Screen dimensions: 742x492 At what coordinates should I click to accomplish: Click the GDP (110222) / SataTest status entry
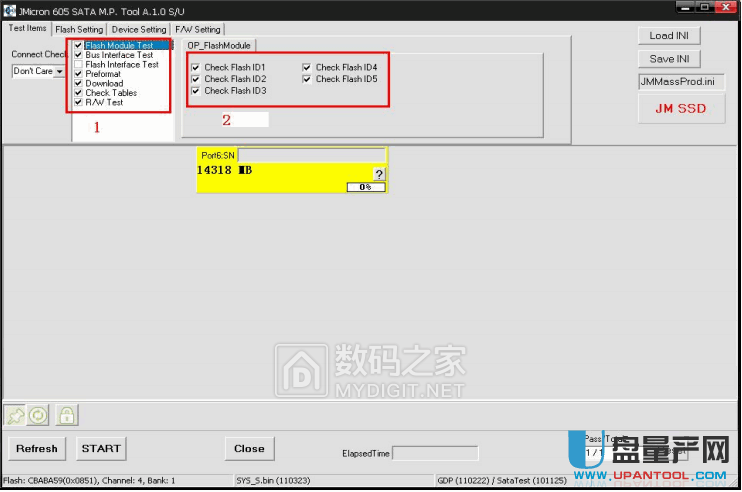[x=502, y=481]
